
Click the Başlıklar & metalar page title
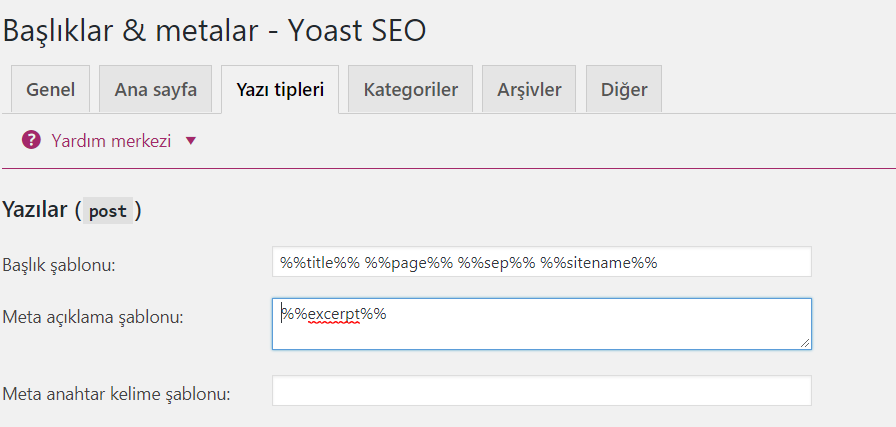[x=214, y=30]
